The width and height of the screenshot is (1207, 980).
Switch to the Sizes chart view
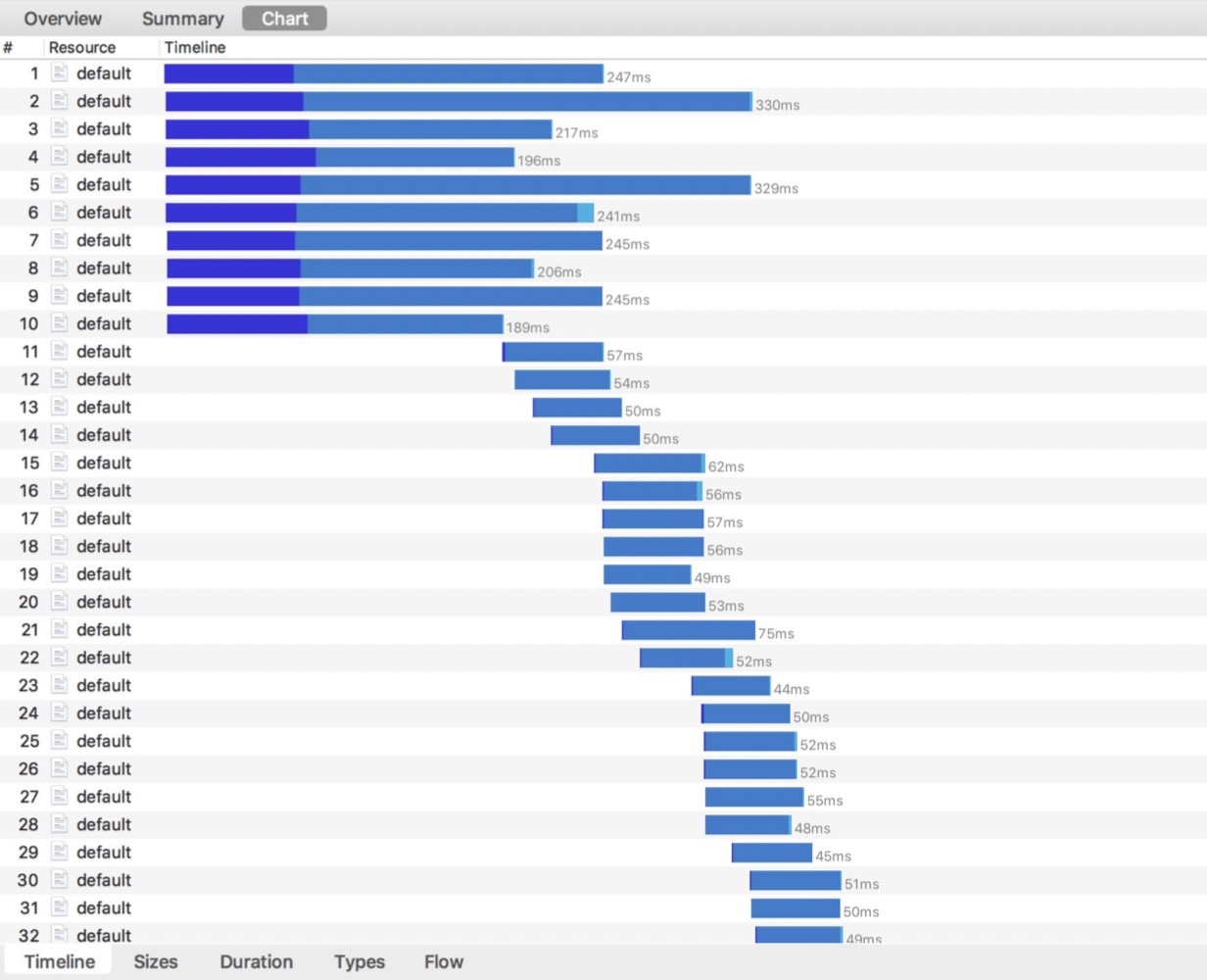[x=156, y=961]
